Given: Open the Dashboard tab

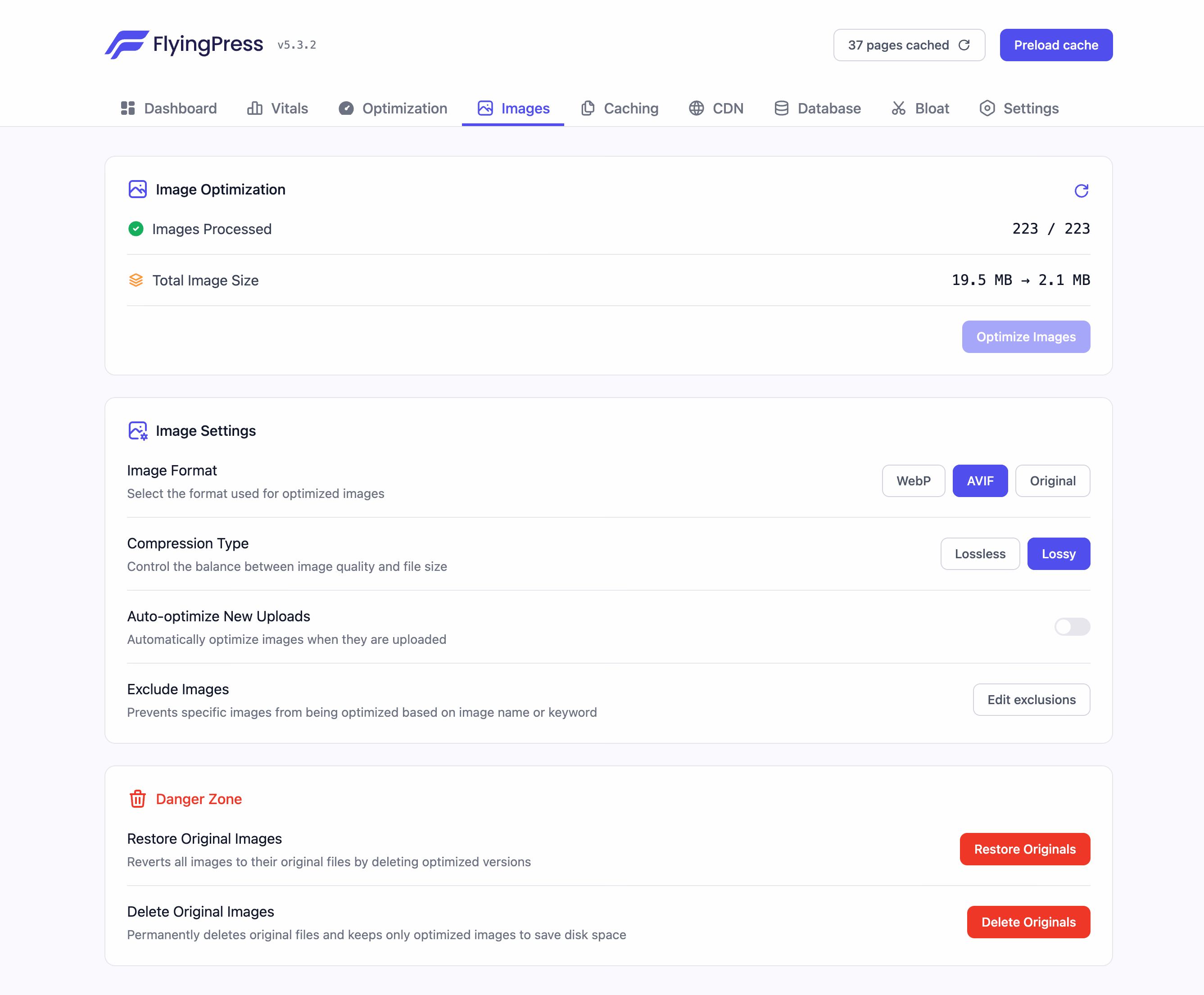Looking at the screenshot, I should (168, 109).
